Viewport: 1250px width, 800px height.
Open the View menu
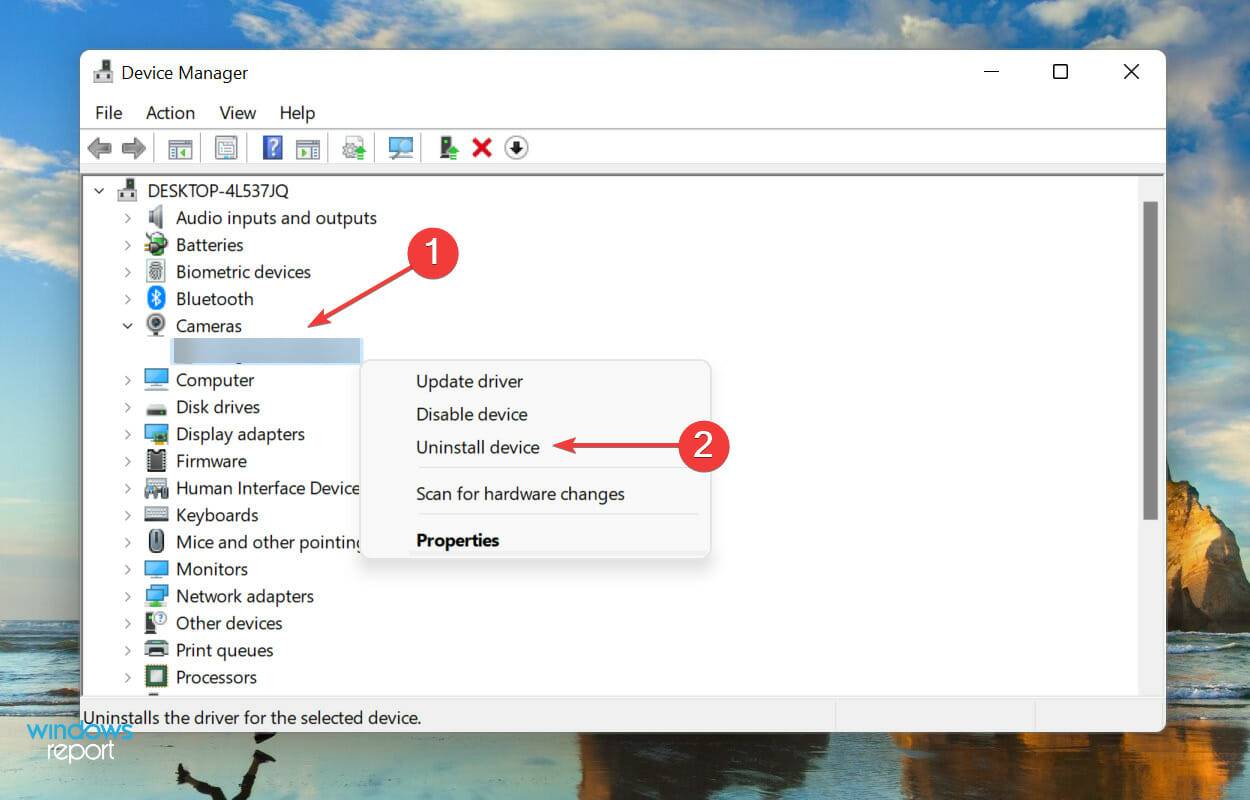coord(237,113)
